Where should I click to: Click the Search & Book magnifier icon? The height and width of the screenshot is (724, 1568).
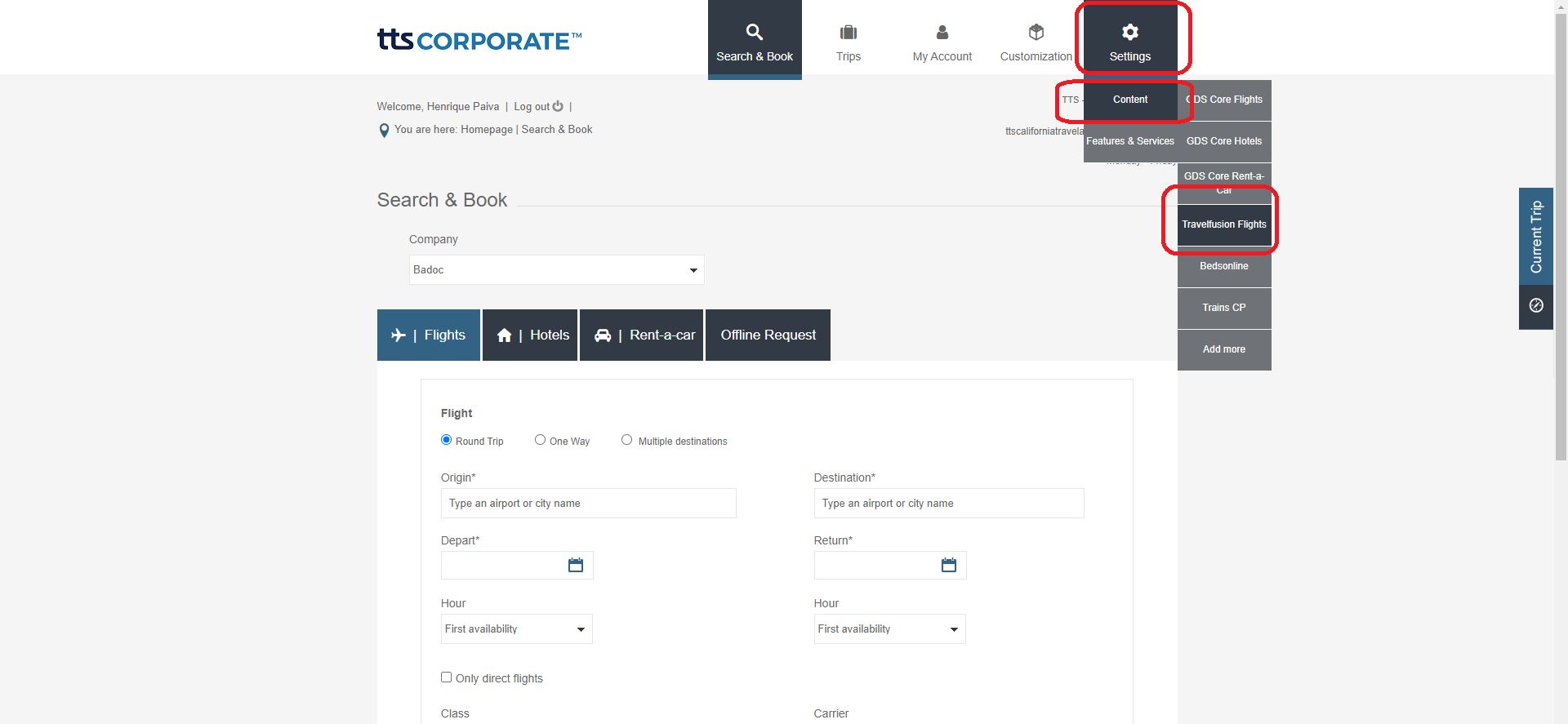(x=754, y=33)
